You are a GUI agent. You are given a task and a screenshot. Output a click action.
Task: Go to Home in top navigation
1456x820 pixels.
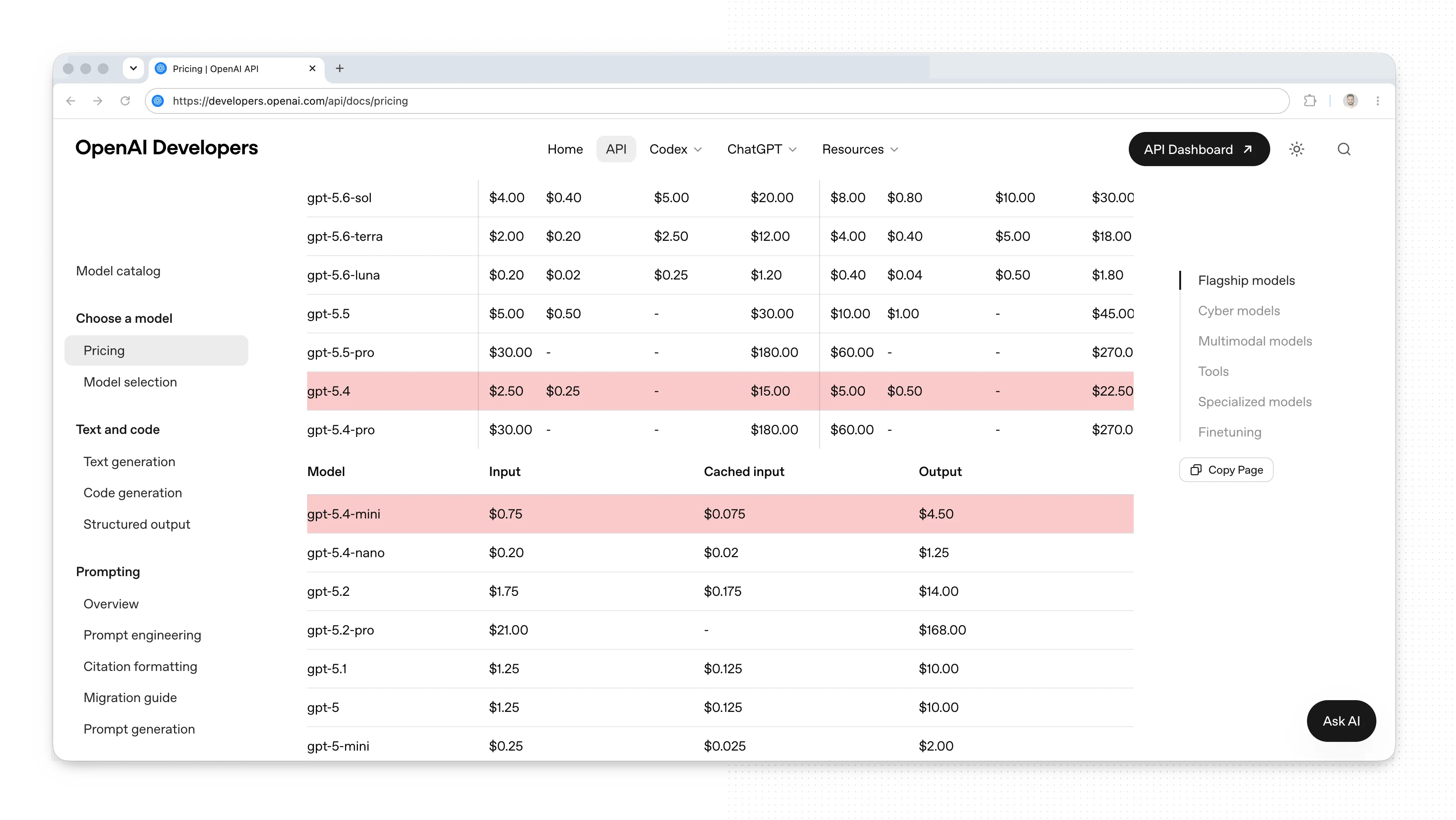coord(565,149)
